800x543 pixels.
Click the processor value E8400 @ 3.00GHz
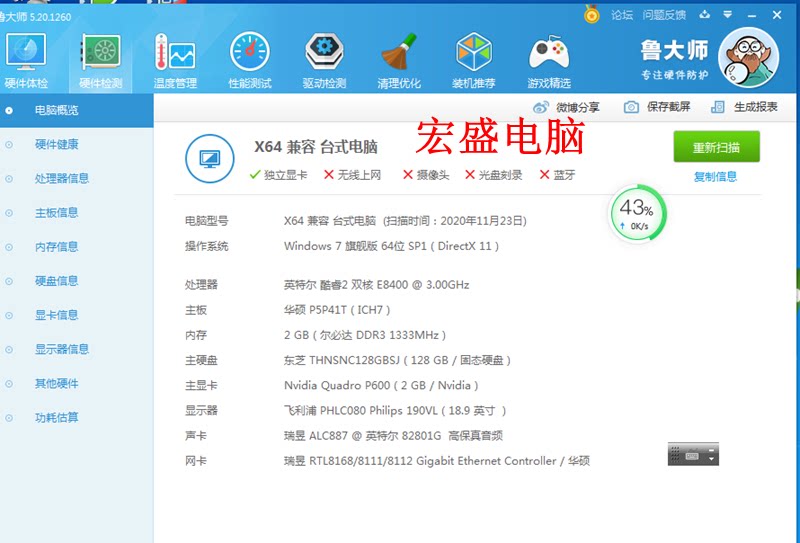click(377, 285)
